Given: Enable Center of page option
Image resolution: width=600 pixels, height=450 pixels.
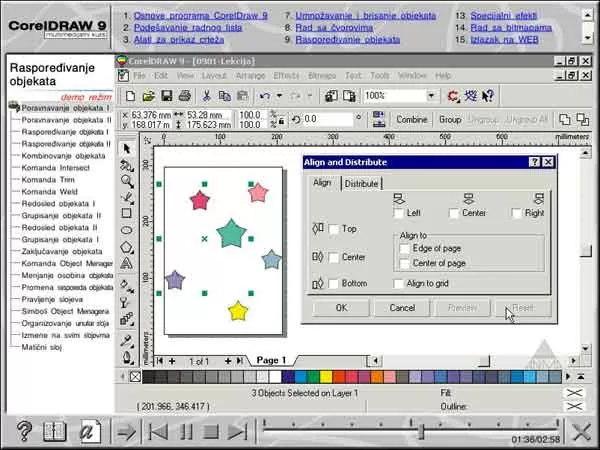Looking at the screenshot, I should coord(404,264).
